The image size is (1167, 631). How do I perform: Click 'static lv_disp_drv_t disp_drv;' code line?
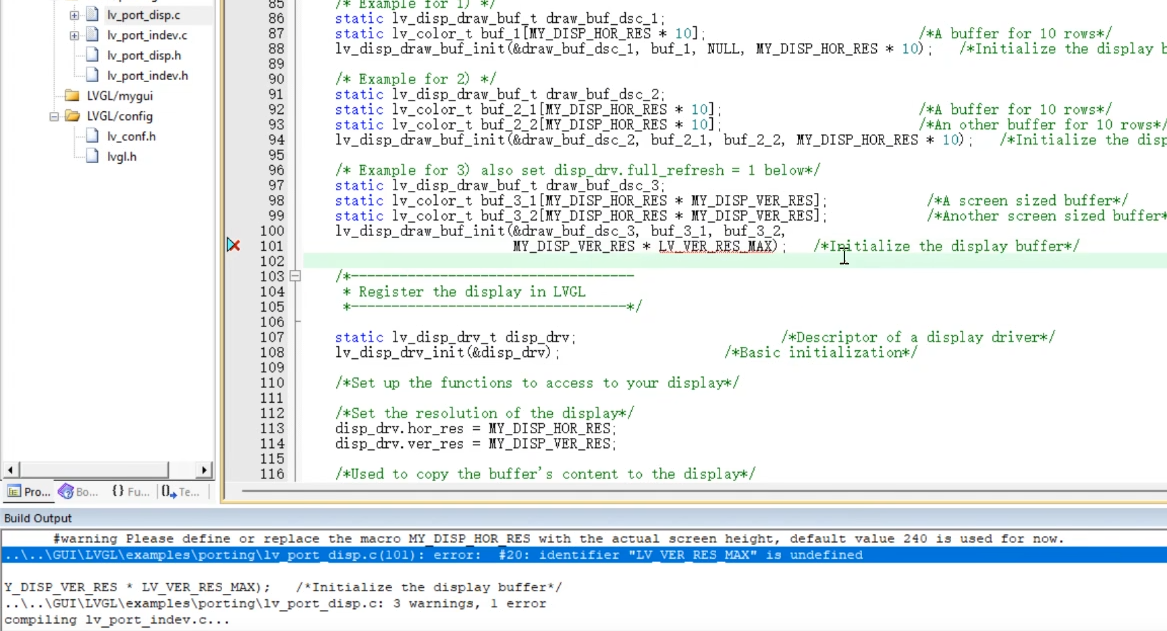click(455, 337)
